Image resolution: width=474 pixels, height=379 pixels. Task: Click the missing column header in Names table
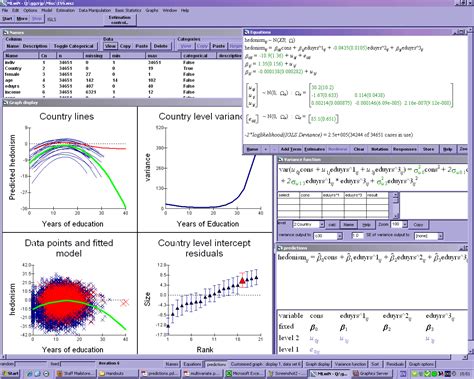tap(97, 56)
